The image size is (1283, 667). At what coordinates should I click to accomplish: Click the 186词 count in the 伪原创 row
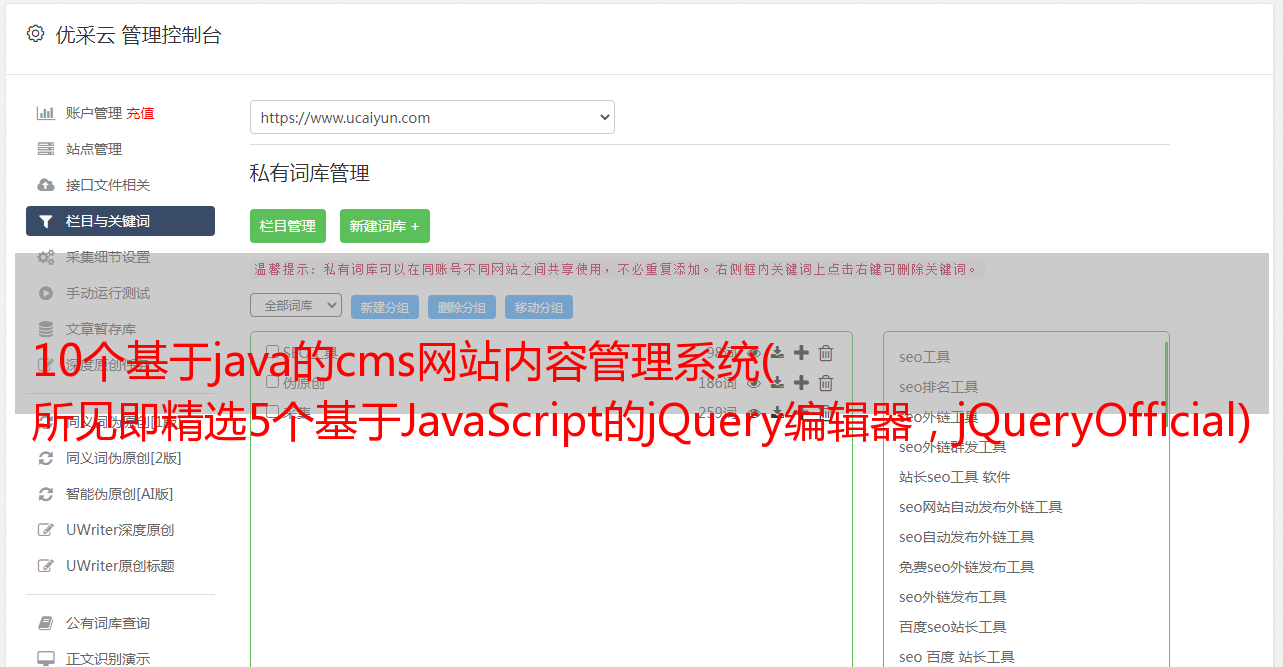(x=717, y=383)
